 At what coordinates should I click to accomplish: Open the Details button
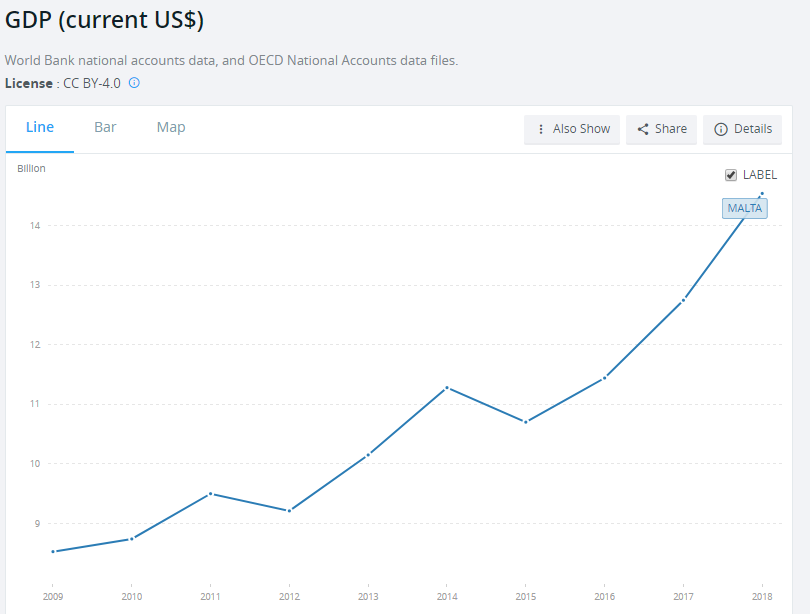[742, 129]
